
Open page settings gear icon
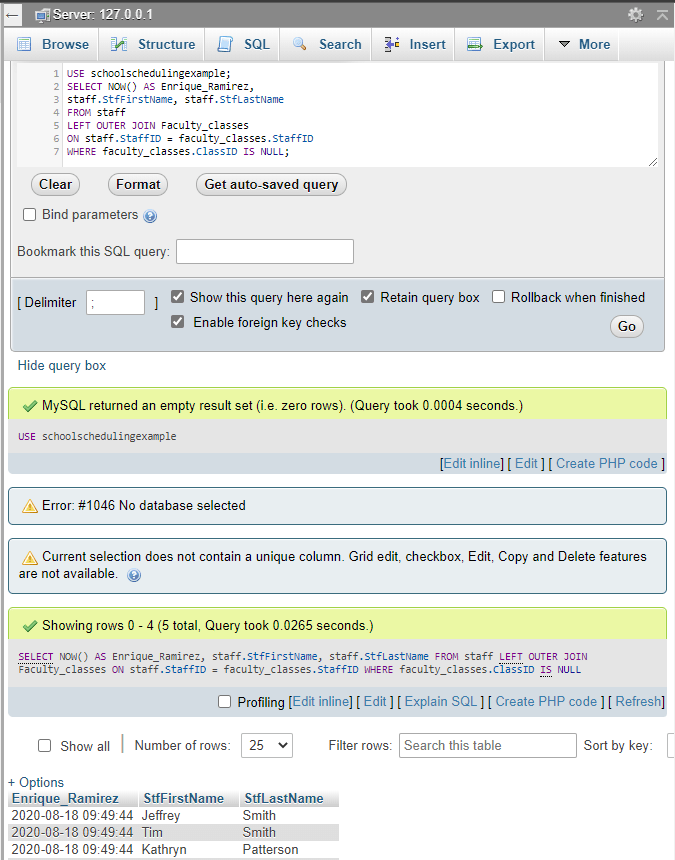(636, 15)
